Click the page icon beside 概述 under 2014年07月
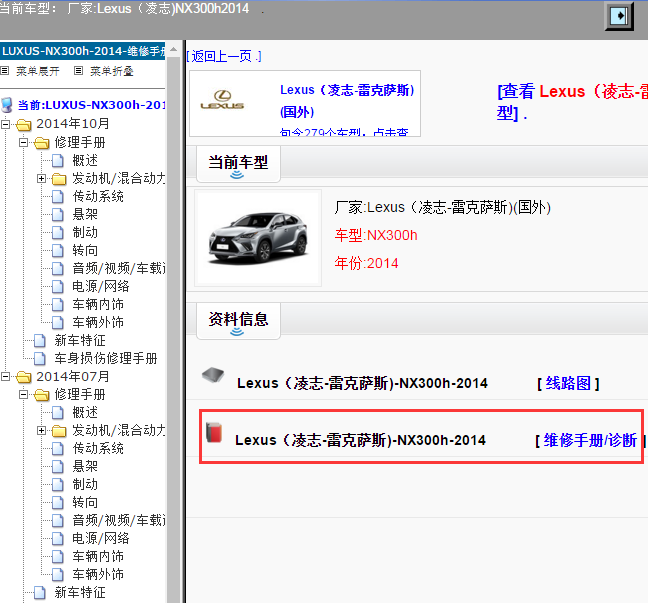Screen dimensions: 648x603 [58, 412]
